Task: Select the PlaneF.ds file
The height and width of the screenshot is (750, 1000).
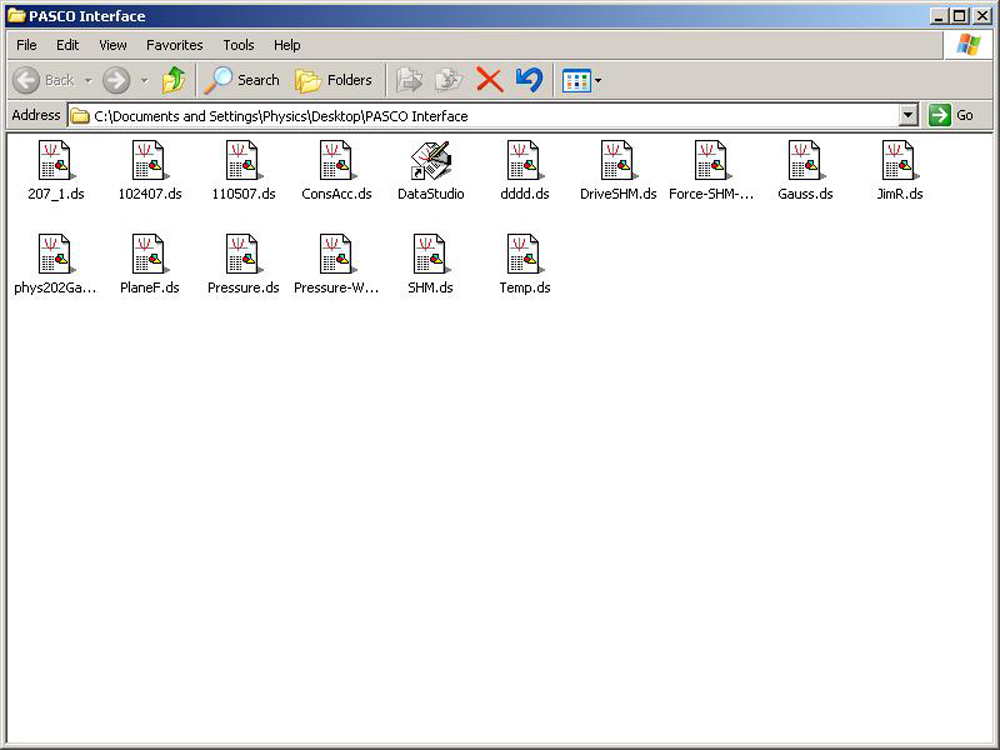Action: pyautogui.click(x=149, y=256)
